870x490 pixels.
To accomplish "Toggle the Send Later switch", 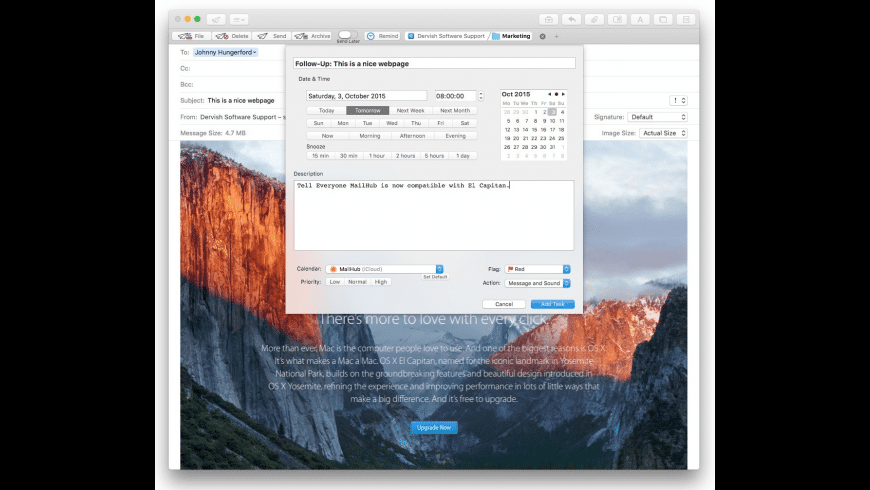I will (x=347, y=35).
